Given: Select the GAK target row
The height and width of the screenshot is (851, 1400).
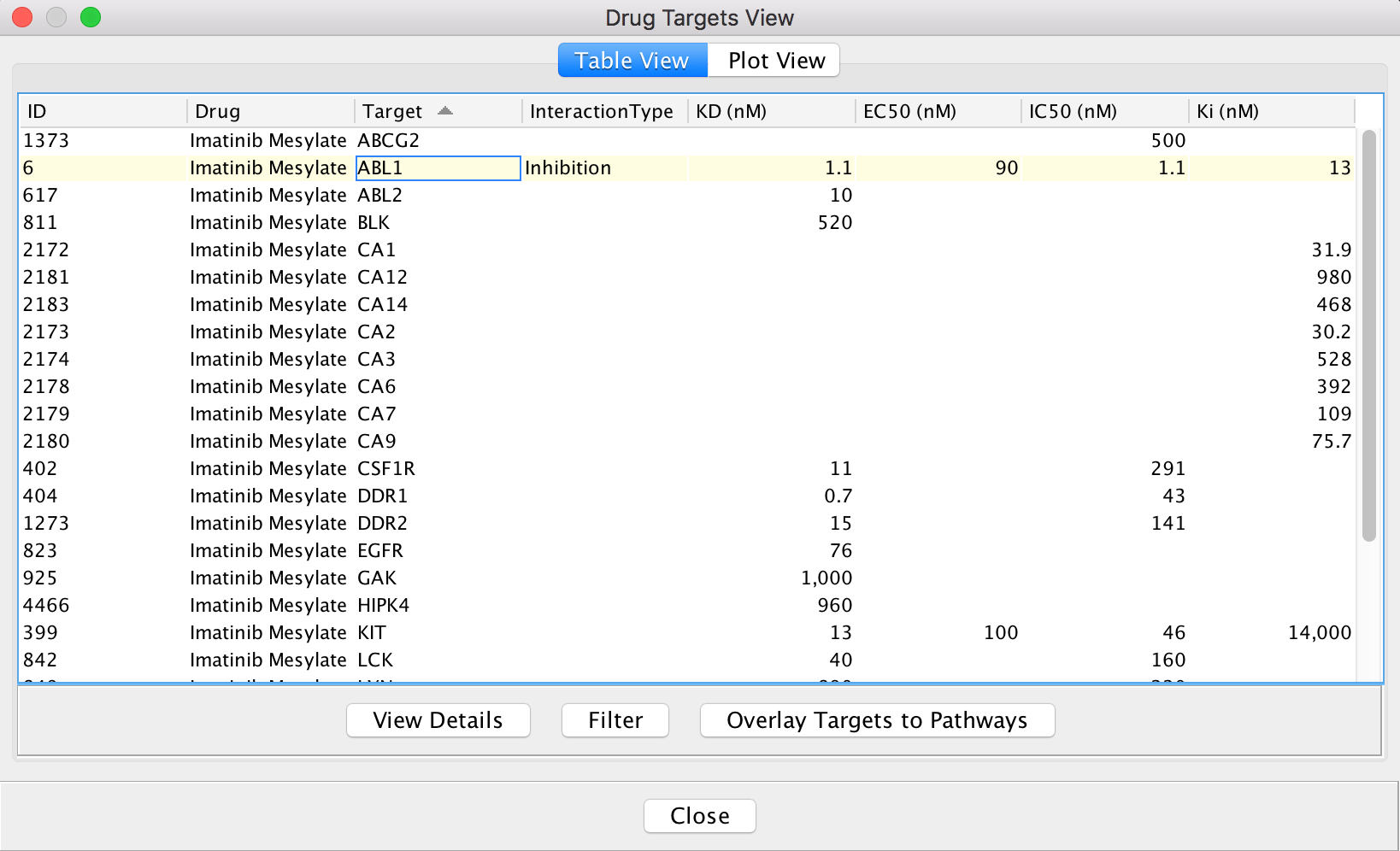Looking at the screenshot, I should coord(688,578).
